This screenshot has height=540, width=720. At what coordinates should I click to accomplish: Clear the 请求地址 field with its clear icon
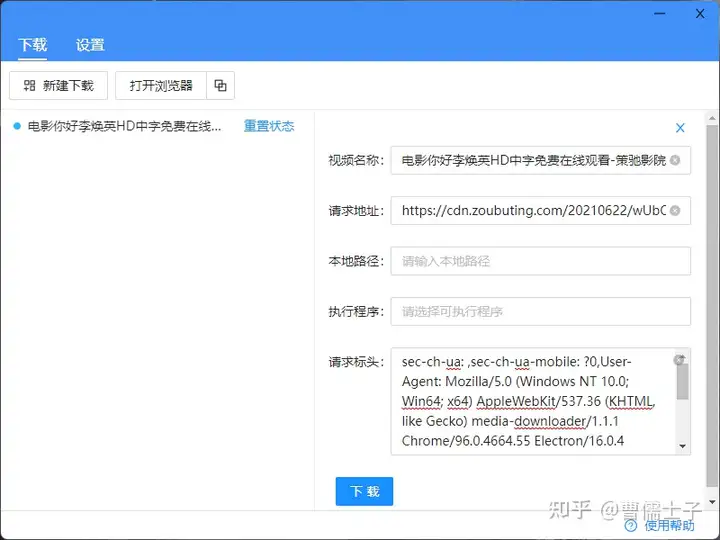[x=675, y=211]
